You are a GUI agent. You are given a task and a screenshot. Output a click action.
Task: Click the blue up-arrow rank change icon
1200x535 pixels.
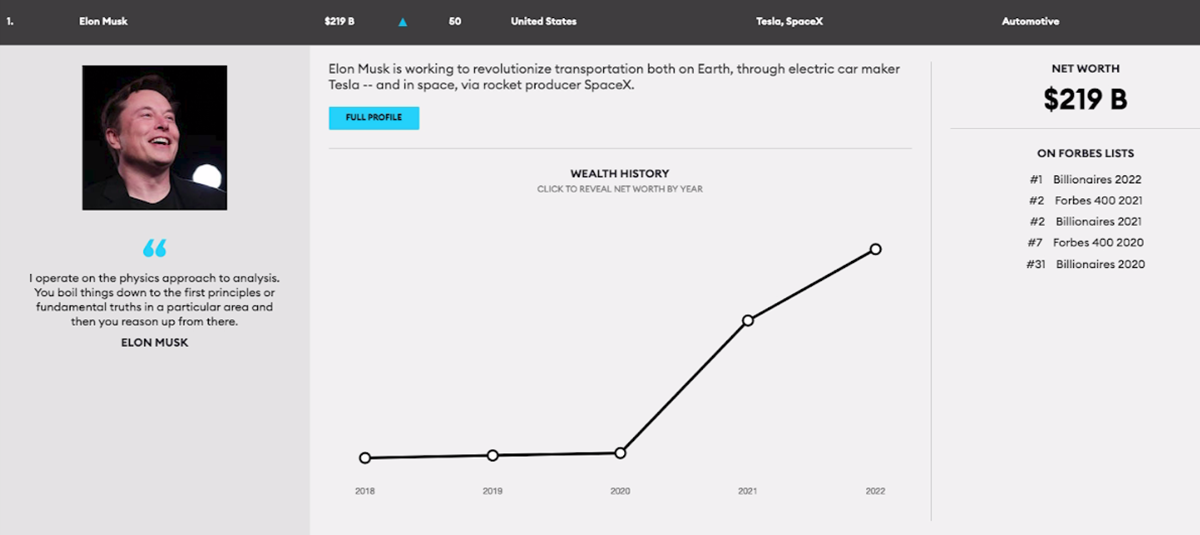(x=403, y=22)
